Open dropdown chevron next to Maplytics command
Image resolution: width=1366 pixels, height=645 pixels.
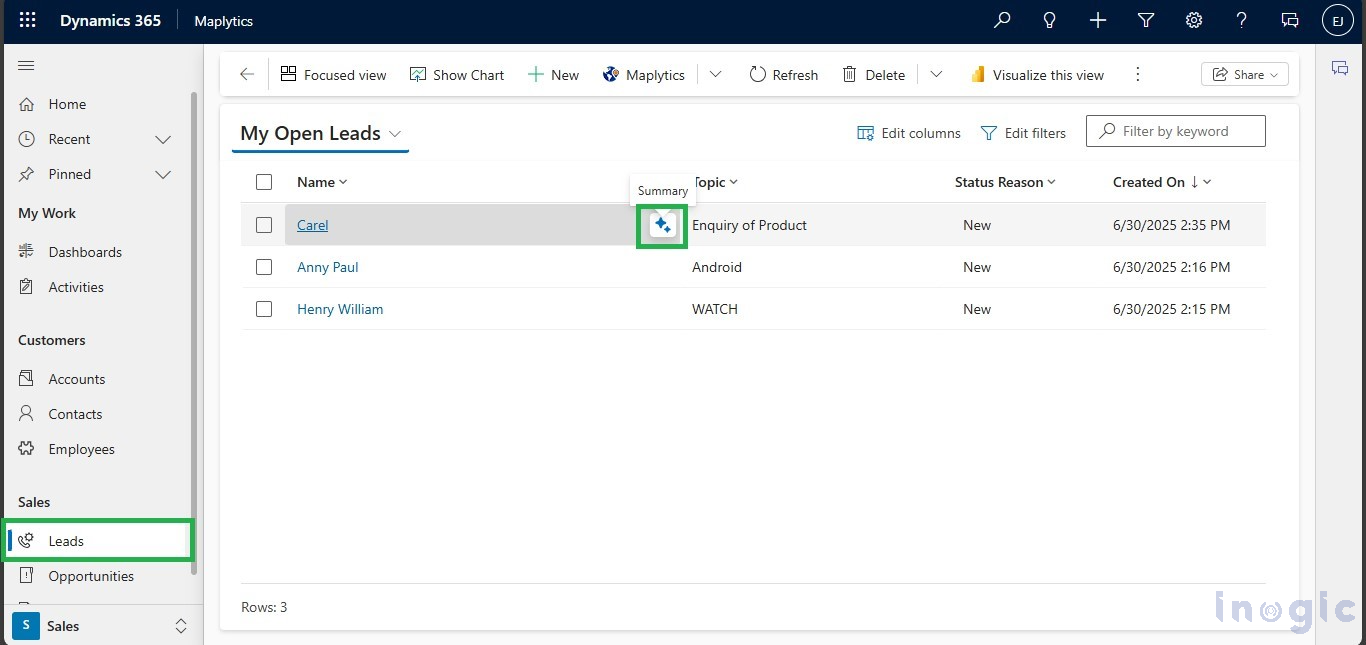[x=715, y=74]
